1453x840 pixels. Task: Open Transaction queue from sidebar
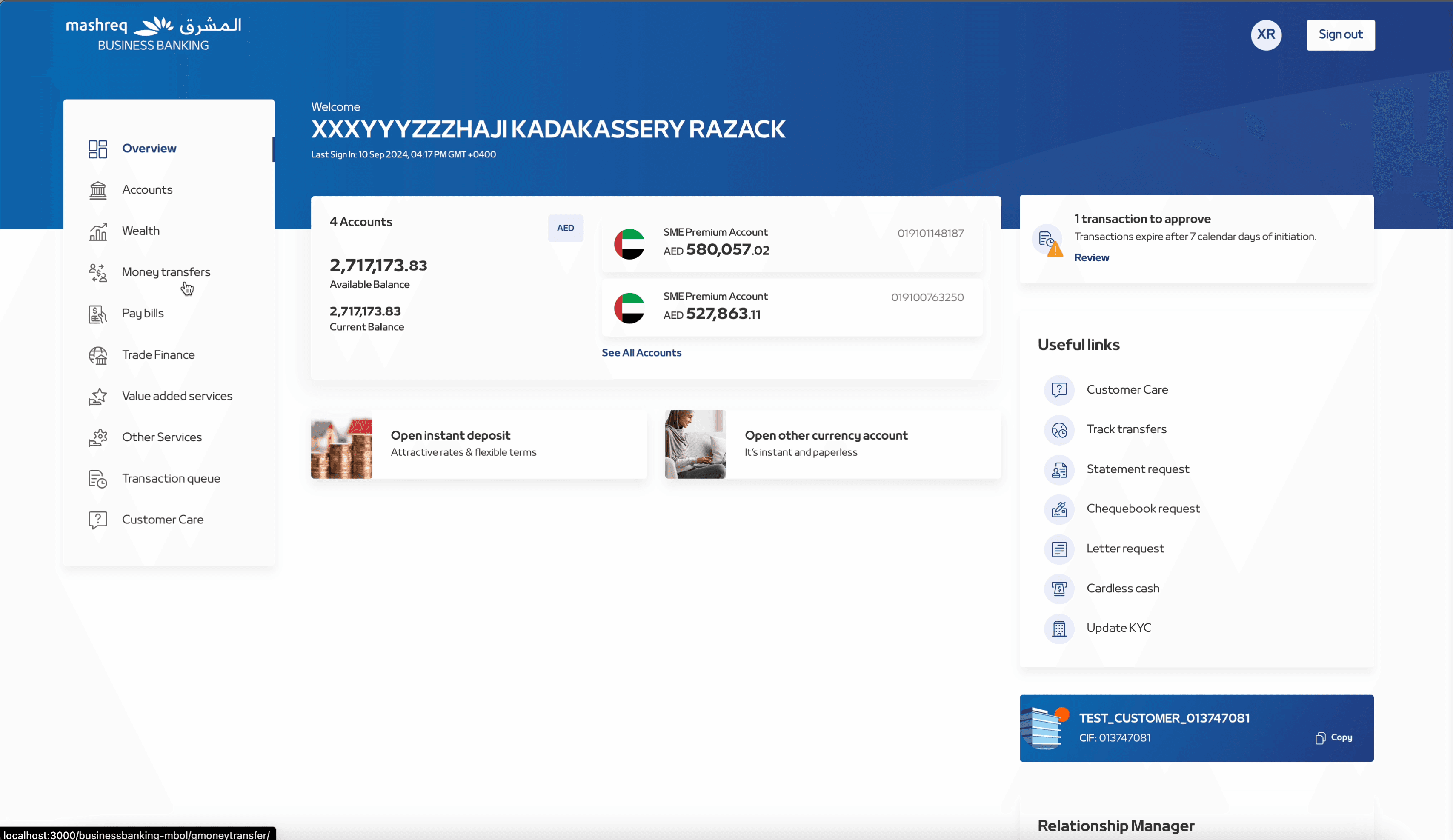pos(171,479)
